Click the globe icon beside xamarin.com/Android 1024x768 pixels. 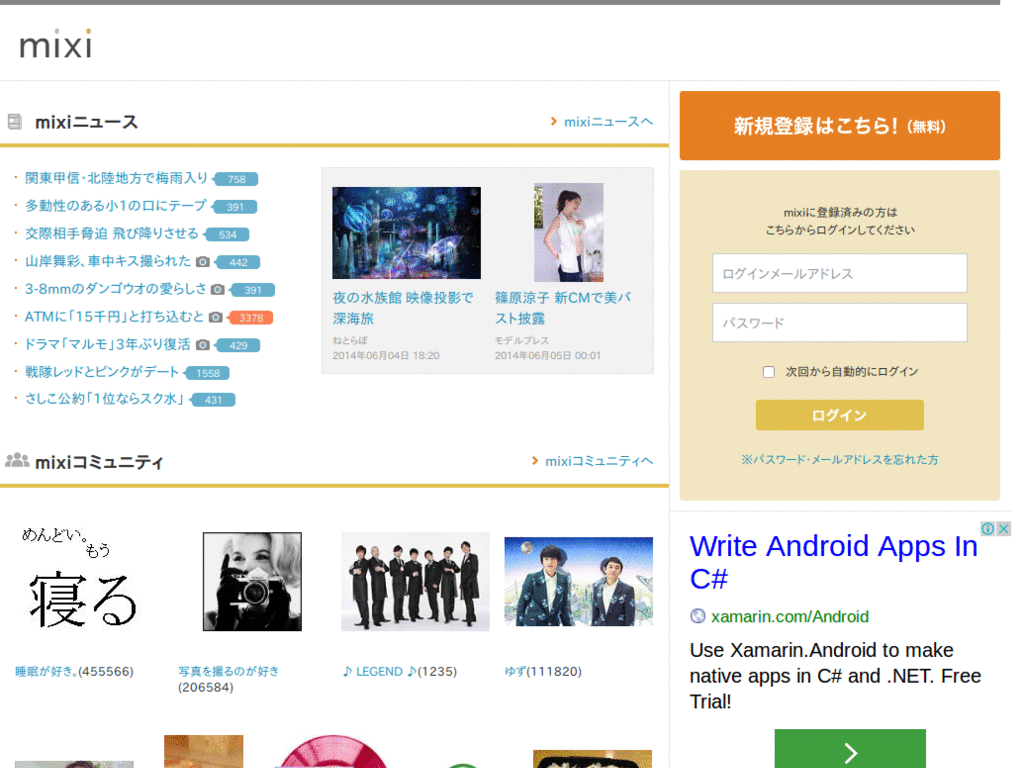point(697,616)
